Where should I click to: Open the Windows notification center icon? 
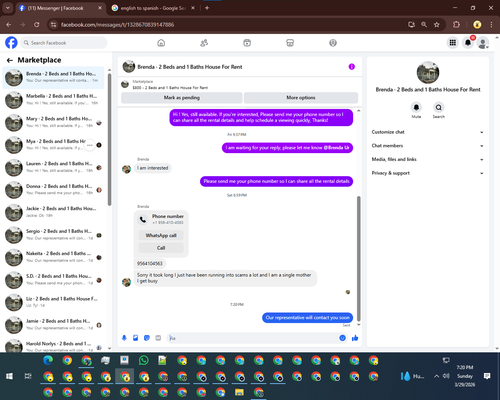click(x=487, y=376)
